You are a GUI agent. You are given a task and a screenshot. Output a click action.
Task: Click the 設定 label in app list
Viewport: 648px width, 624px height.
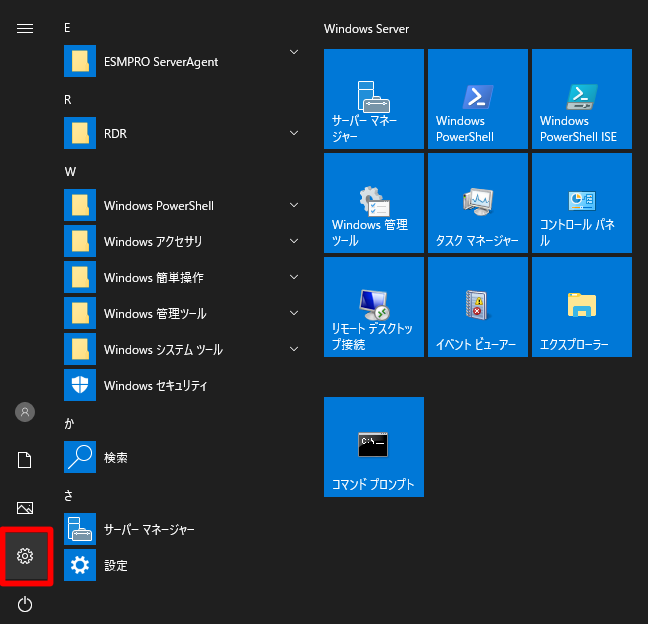(116, 565)
